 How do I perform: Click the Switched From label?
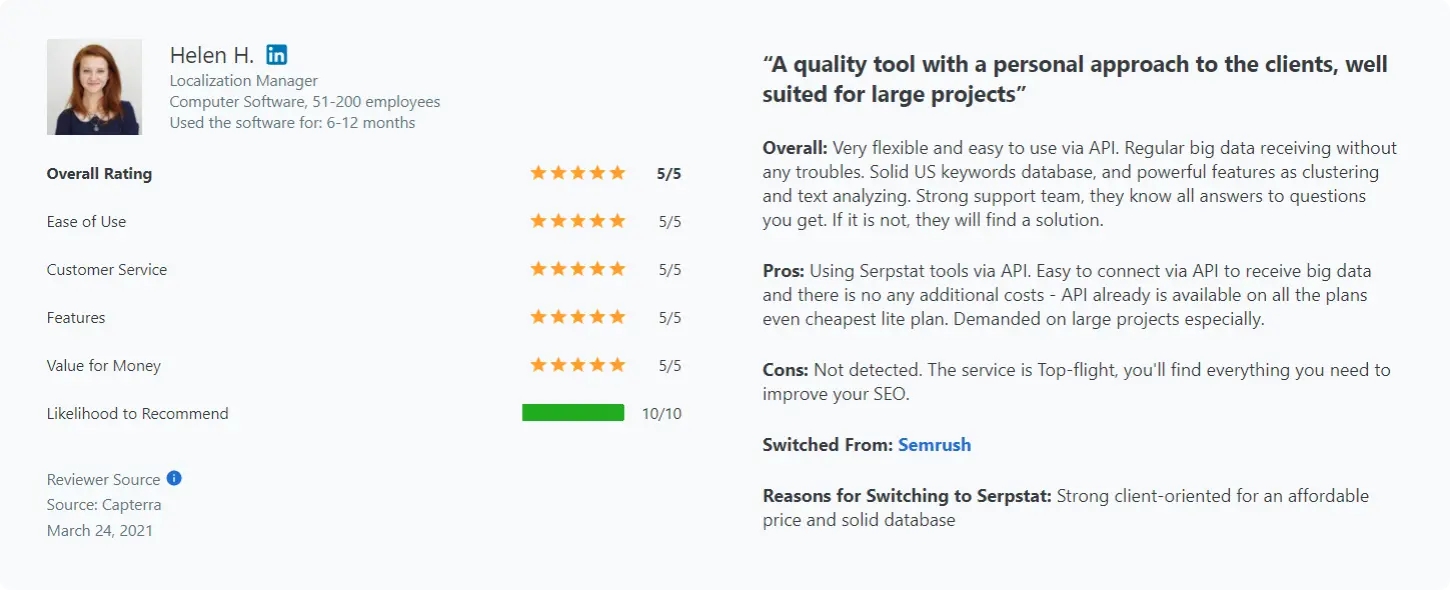[x=827, y=445]
